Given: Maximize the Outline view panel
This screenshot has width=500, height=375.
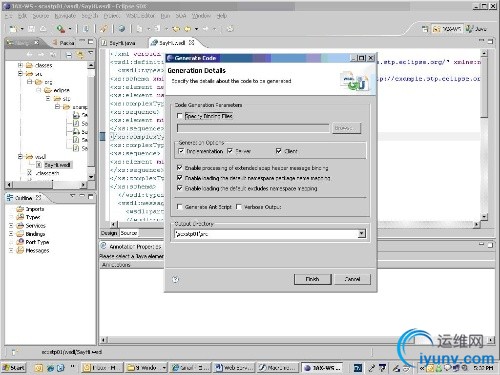Looking at the screenshot, I should (91, 197).
